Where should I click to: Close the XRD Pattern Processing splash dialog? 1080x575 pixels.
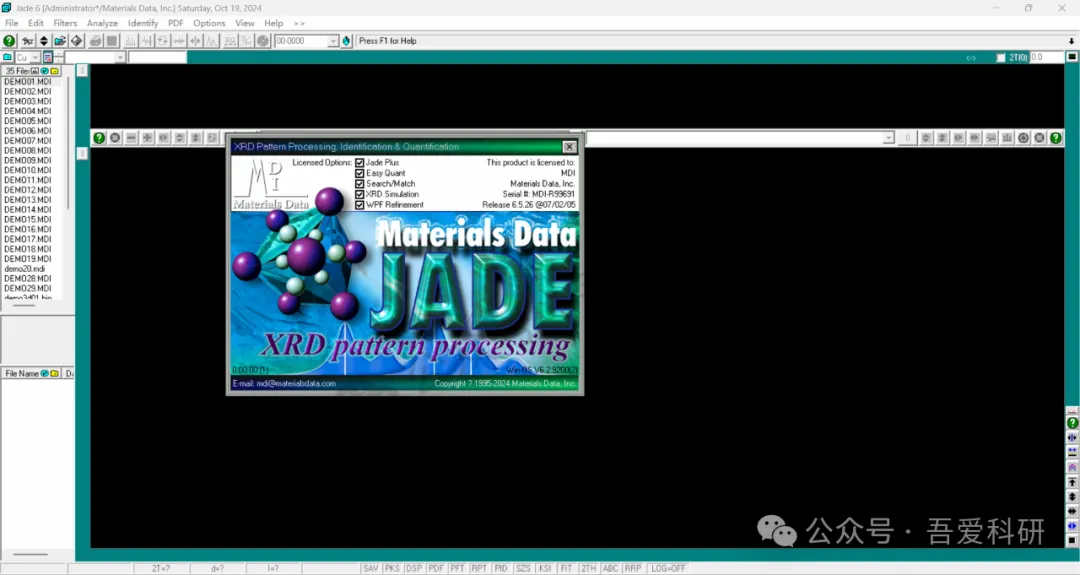(x=569, y=147)
